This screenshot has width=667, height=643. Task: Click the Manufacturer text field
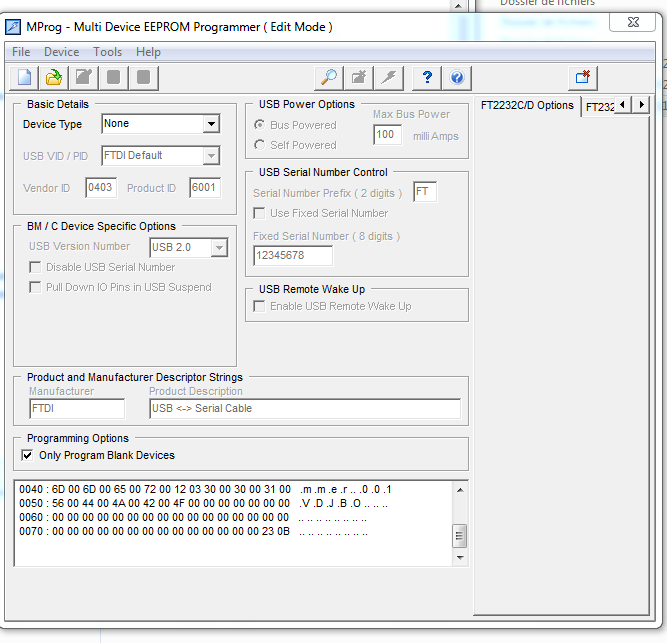click(x=77, y=409)
